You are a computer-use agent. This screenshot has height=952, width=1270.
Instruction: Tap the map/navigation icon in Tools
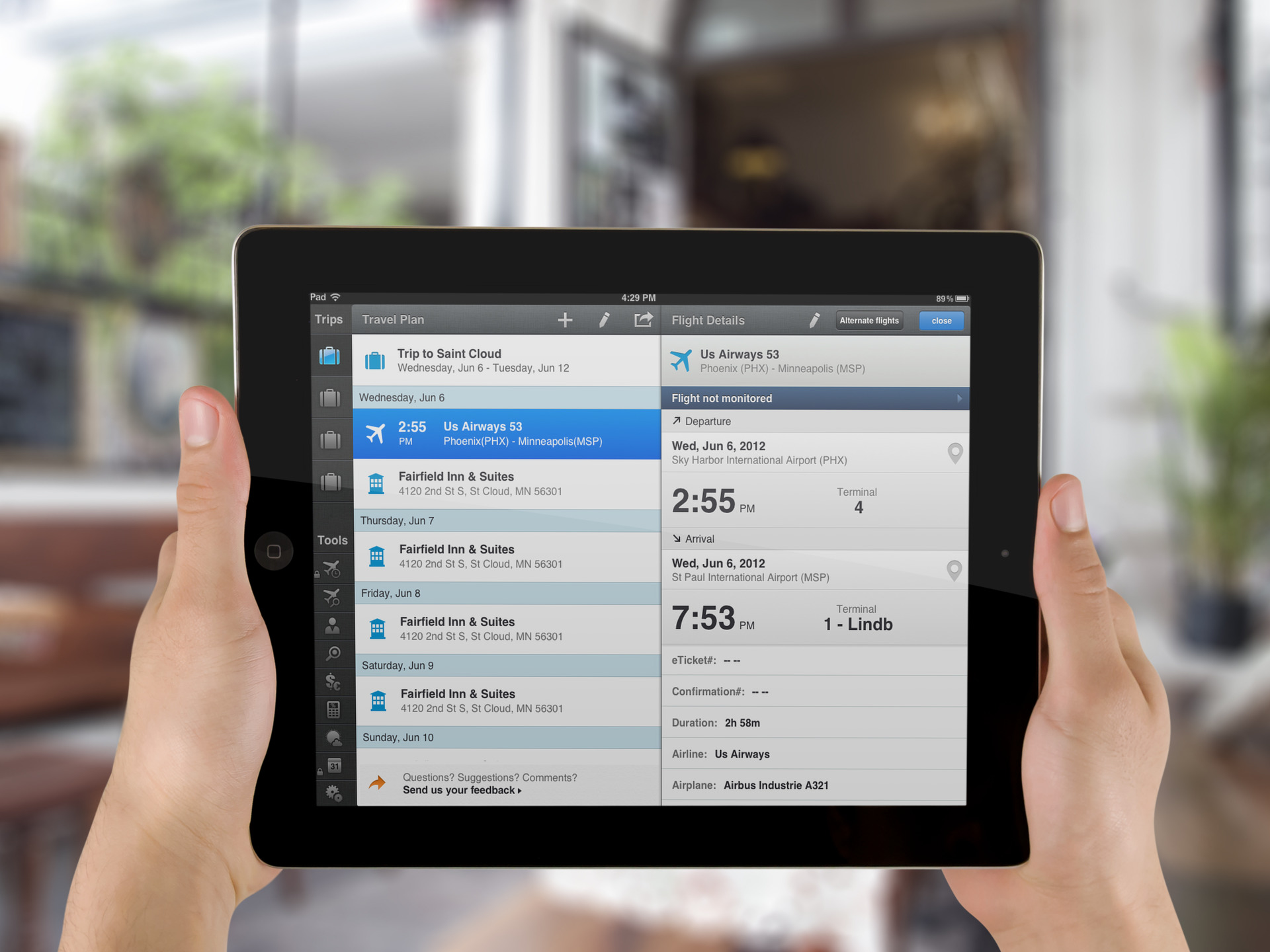(x=335, y=656)
